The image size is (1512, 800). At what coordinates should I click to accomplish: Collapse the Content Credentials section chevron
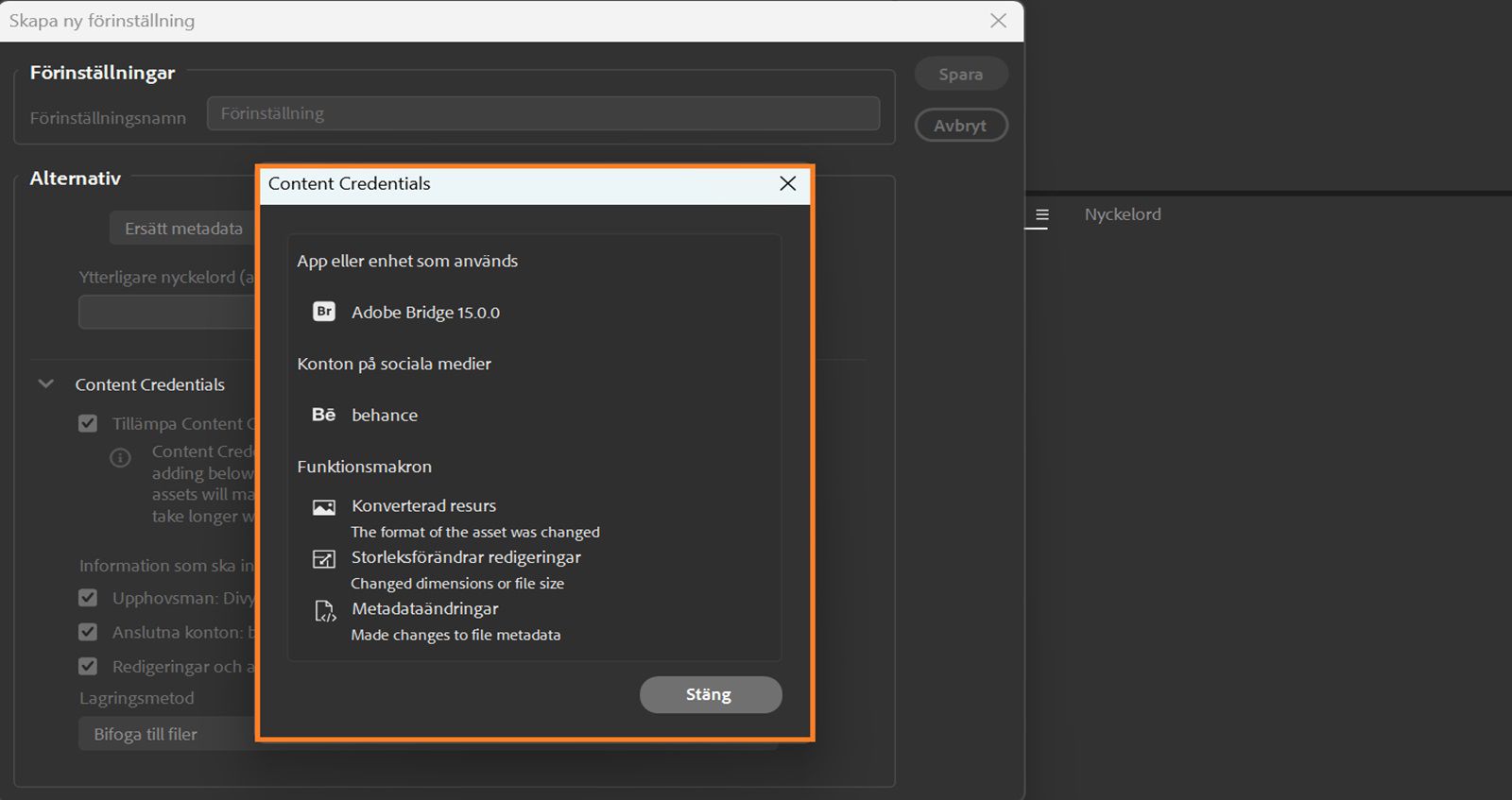pyautogui.click(x=45, y=383)
